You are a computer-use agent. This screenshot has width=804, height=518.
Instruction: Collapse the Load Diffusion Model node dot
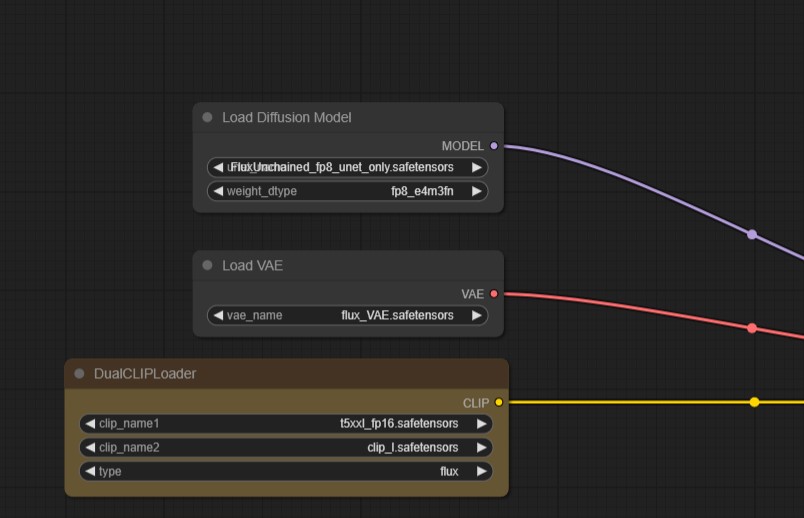(208, 118)
